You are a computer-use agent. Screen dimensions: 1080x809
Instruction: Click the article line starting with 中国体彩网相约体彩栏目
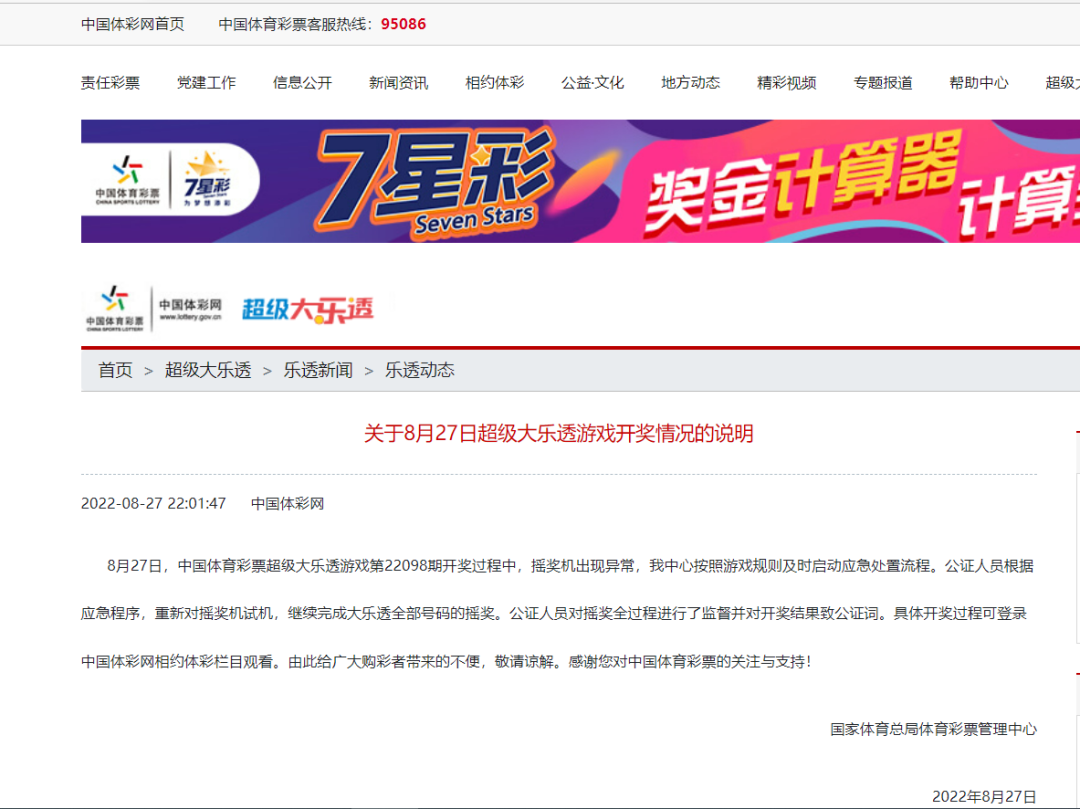446,662
